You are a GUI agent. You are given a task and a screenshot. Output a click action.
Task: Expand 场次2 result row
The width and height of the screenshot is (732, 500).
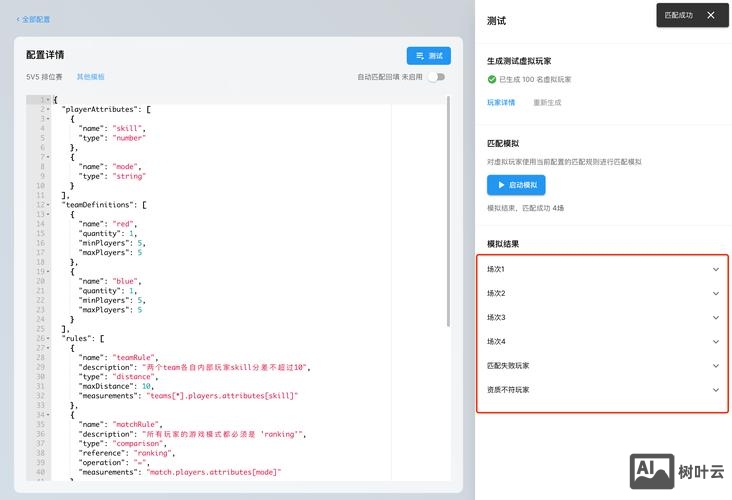point(602,293)
